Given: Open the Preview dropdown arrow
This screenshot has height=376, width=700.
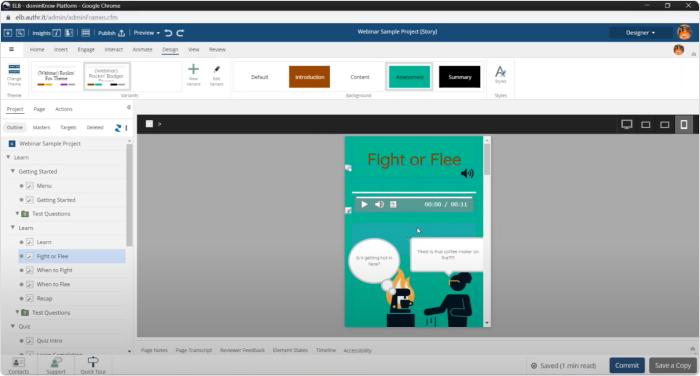Looking at the screenshot, I should [x=158, y=33].
